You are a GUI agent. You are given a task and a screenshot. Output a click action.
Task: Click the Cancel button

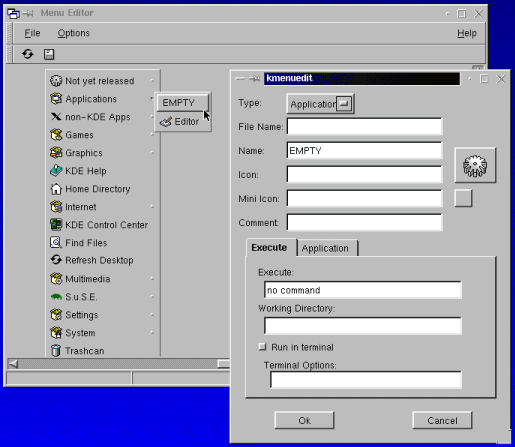click(442, 420)
